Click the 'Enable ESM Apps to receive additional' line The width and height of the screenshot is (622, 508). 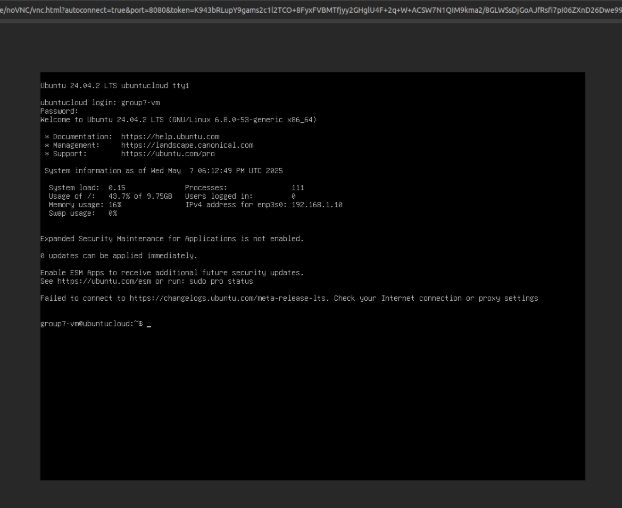172,273
